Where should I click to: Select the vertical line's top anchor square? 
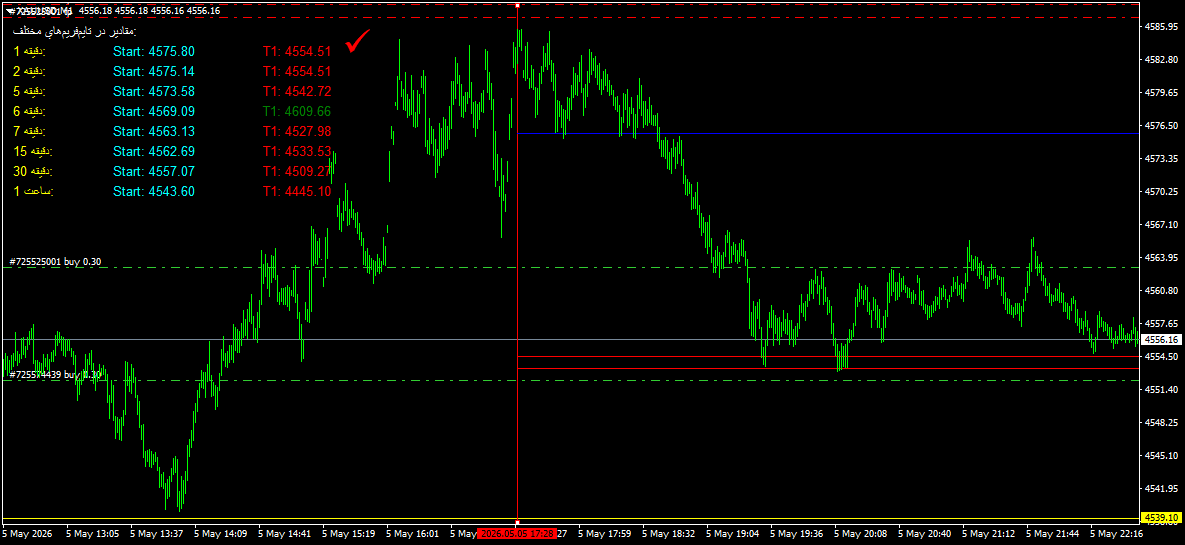[518, 5]
